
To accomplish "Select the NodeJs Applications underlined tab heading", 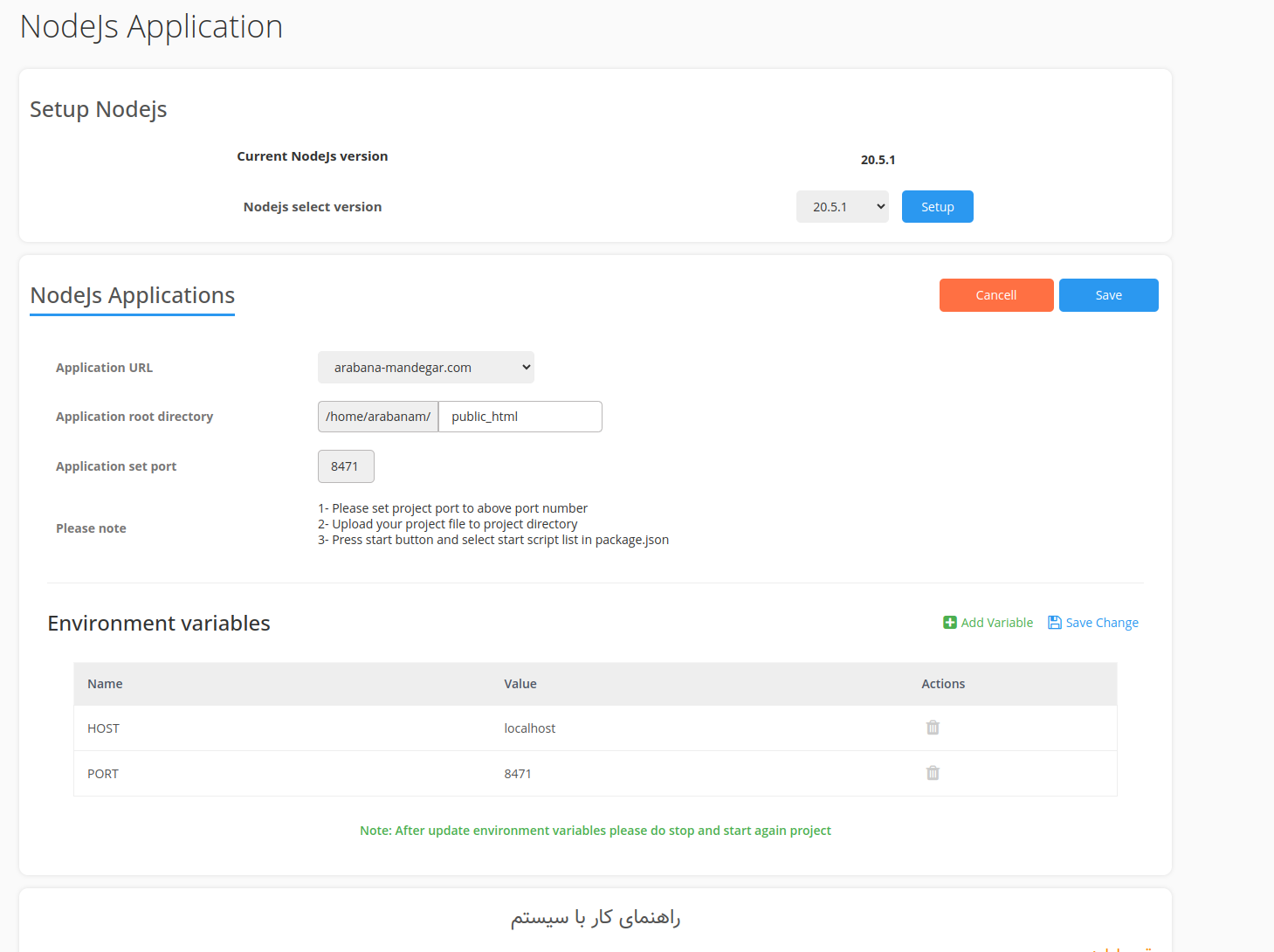I will 133,296.
